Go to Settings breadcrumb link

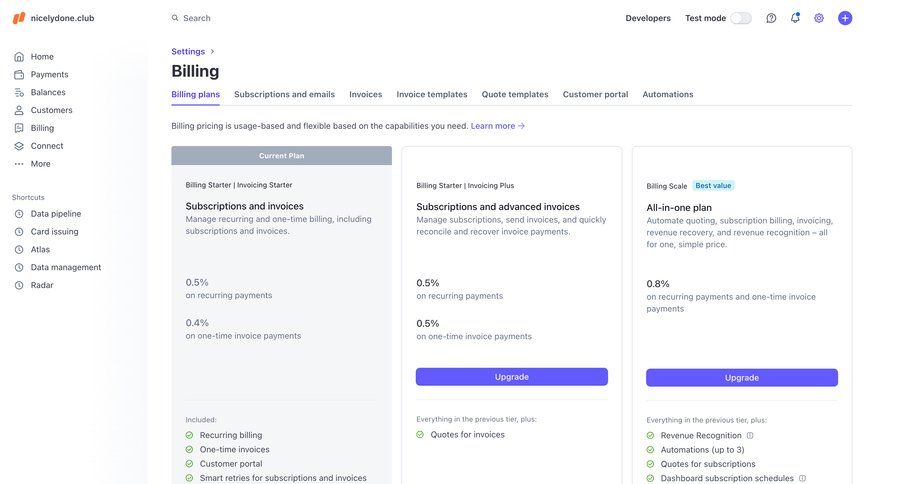click(x=188, y=51)
